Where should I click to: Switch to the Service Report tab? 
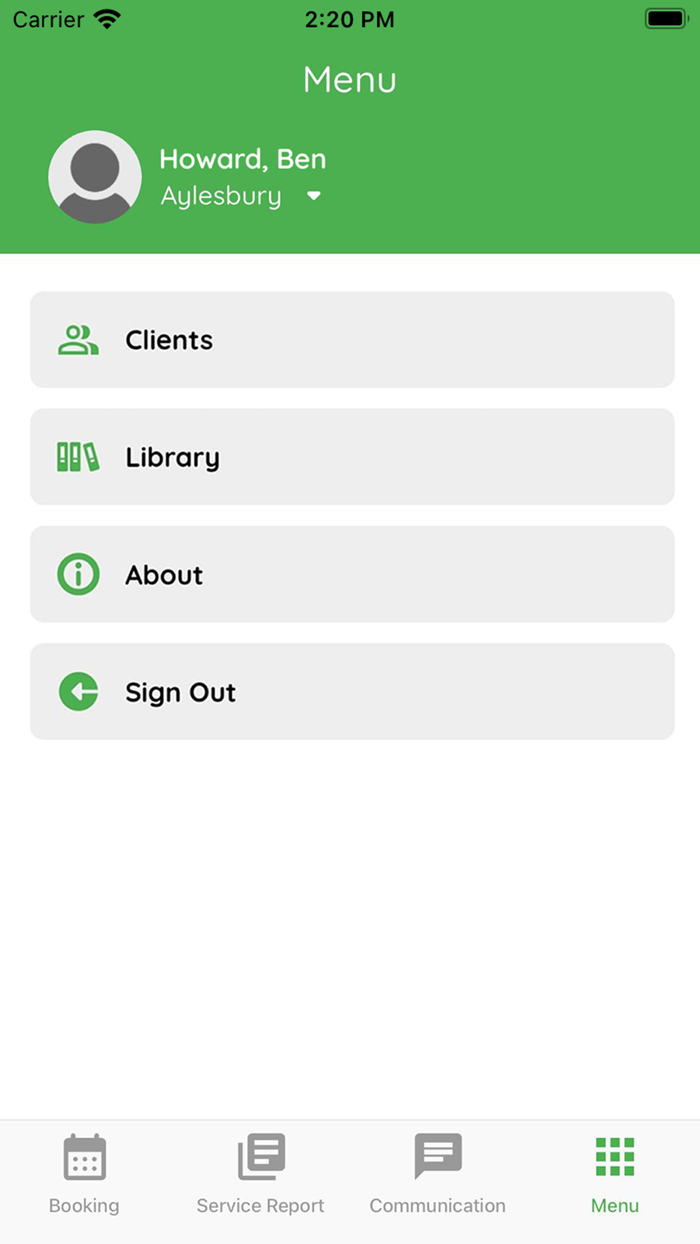pos(260,1175)
